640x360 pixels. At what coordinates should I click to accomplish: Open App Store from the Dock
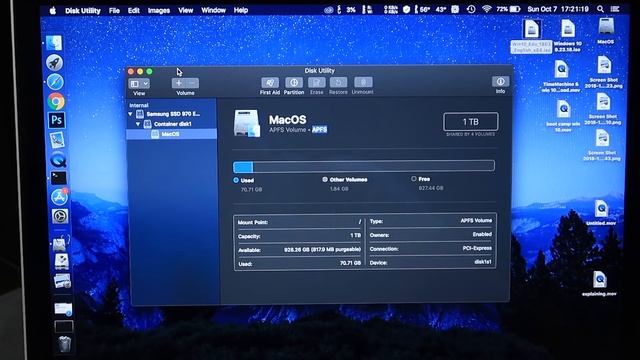coord(60,197)
